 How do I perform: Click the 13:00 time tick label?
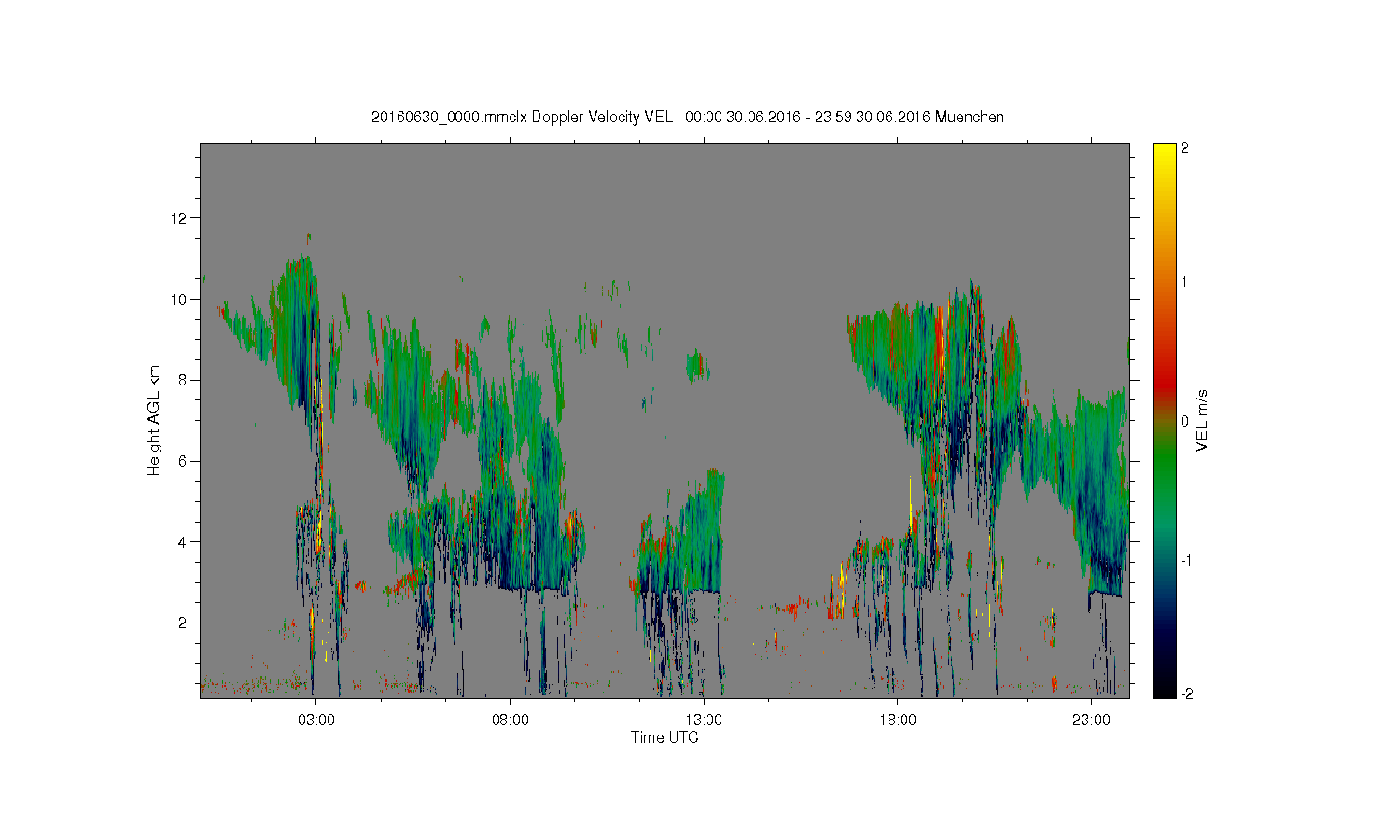pyautogui.click(x=704, y=721)
